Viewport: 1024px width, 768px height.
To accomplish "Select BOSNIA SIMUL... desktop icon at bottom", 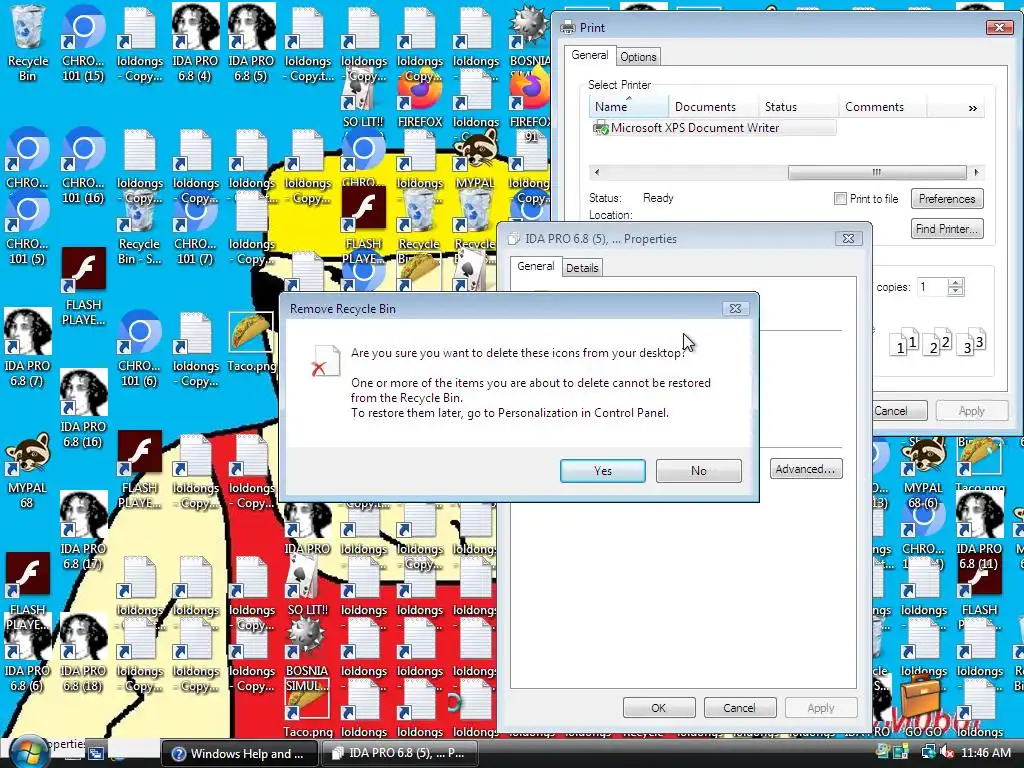I will coord(307,654).
